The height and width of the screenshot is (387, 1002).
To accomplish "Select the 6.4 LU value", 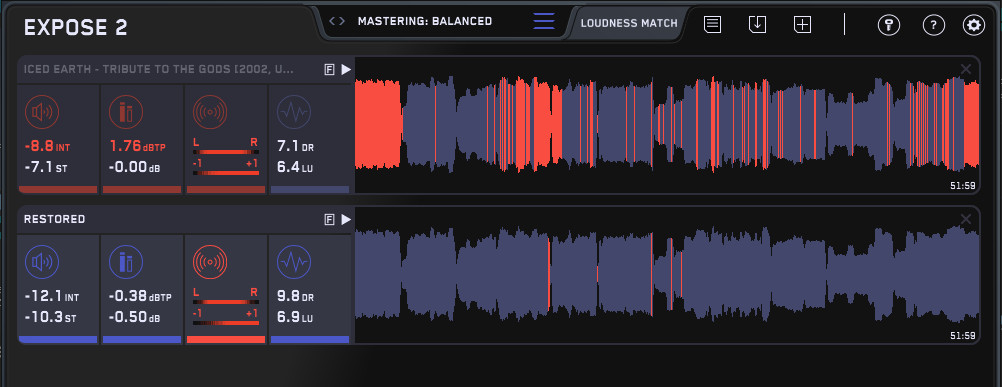I will [295, 168].
